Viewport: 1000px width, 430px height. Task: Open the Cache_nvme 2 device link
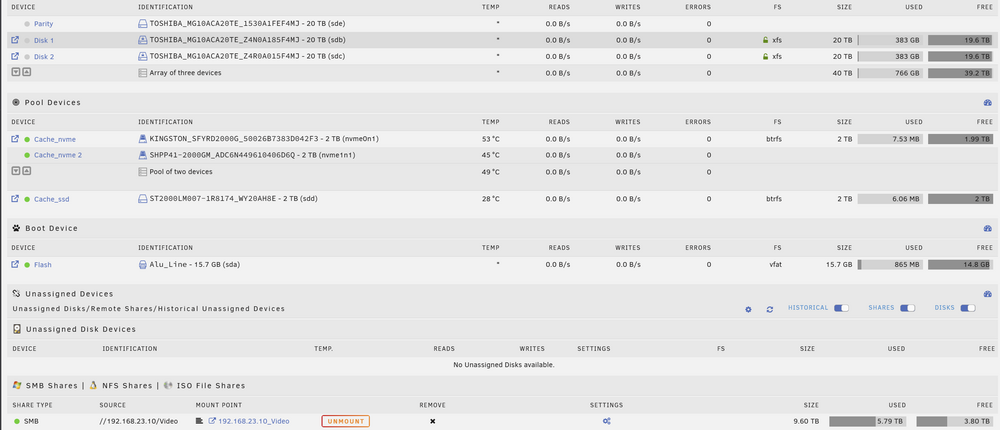[58, 155]
